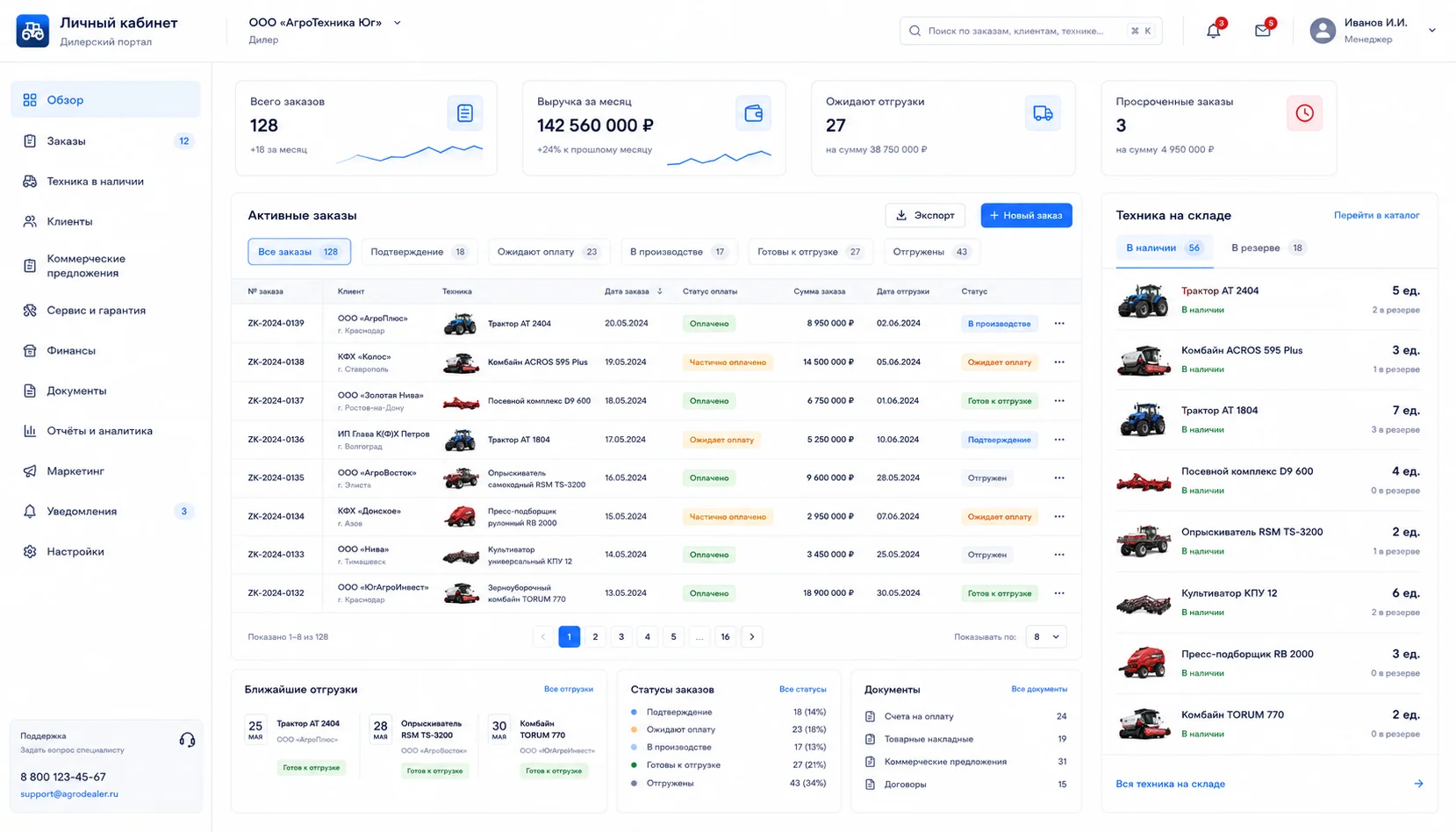Go to page 3 of orders
1456x832 pixels.
tap(621, 637)
